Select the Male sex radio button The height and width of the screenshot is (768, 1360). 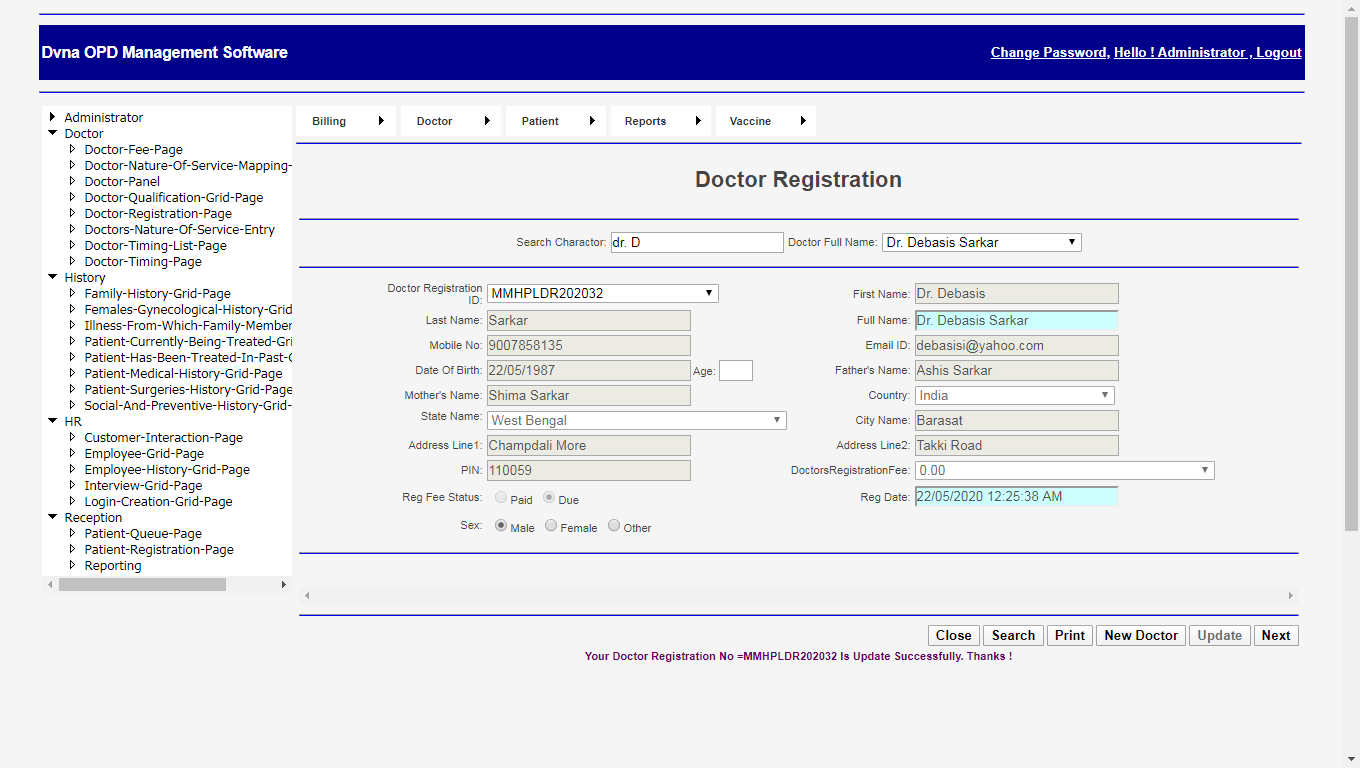point(501,526)
